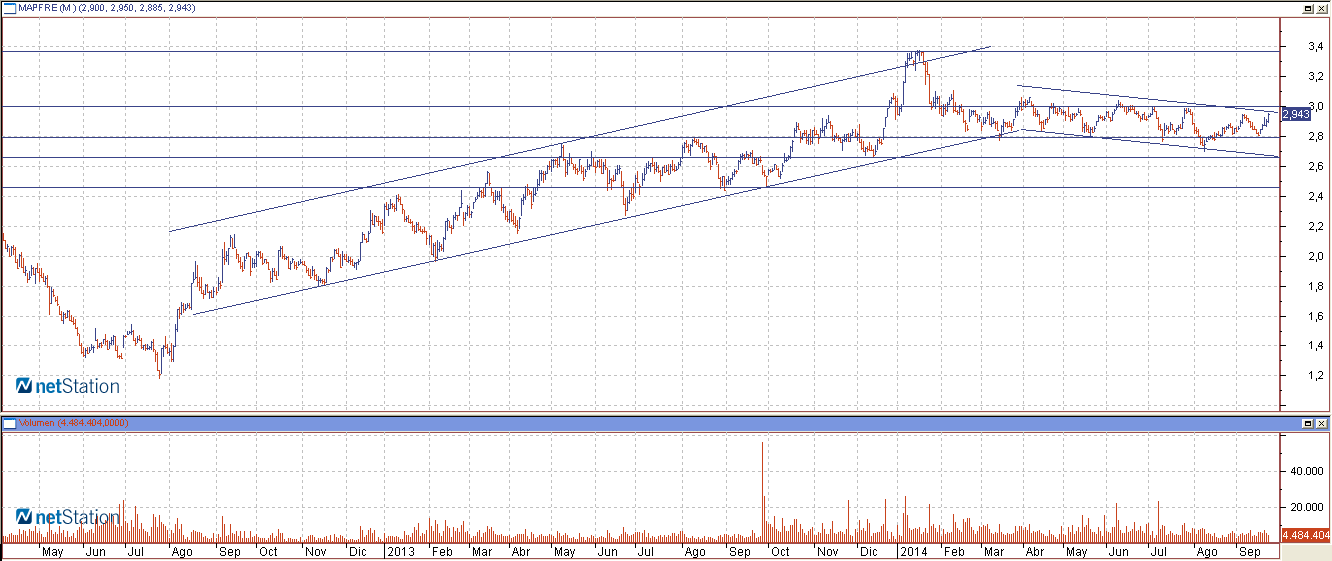Close the MAPFRE price chart panel

tap(1321, 7)
